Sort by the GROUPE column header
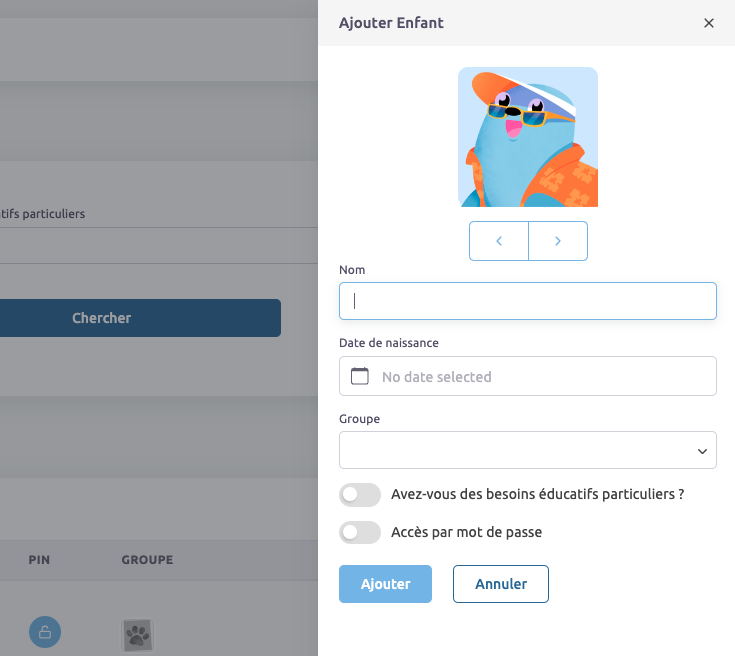735x656 pixels. point(147,560)
